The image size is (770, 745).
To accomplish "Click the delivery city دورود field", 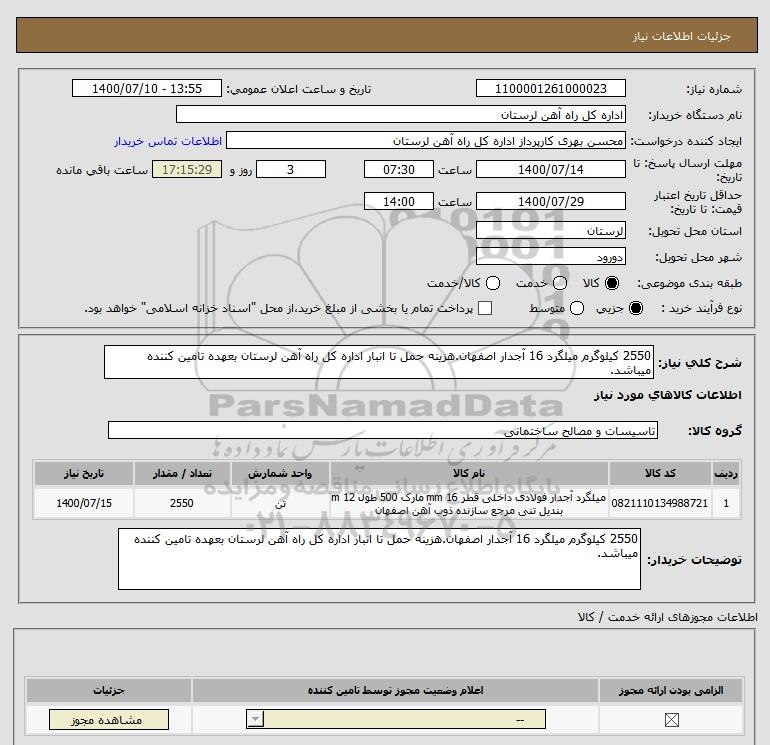I will pos(550,256).
